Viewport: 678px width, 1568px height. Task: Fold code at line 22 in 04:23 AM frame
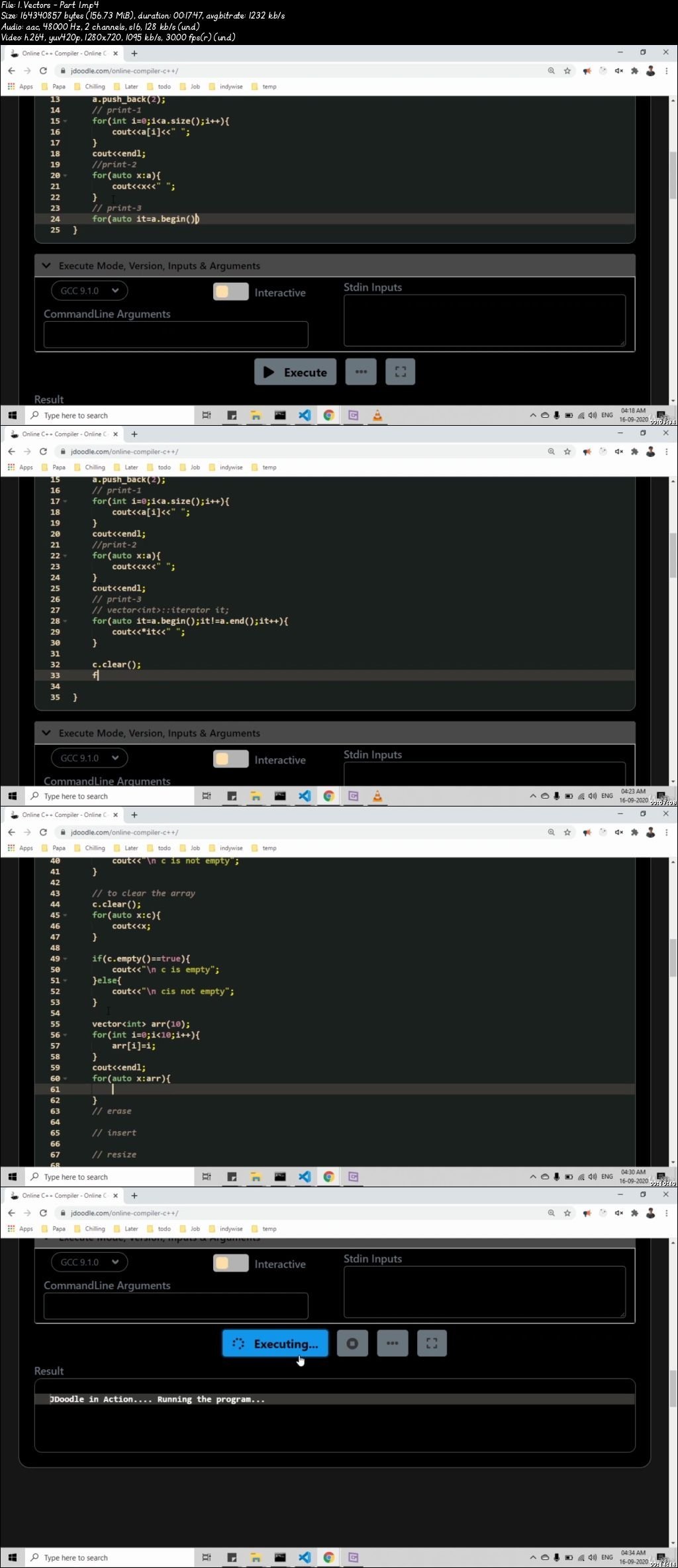[x=65, y=556]
